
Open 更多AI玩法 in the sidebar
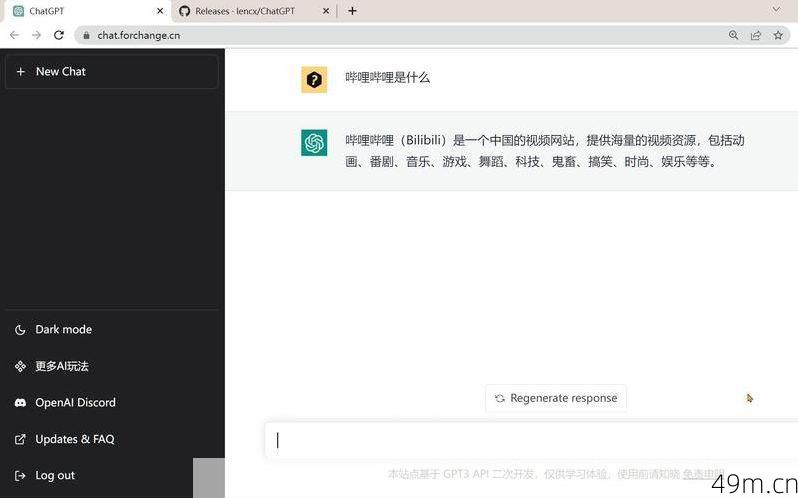pos(52,366)
